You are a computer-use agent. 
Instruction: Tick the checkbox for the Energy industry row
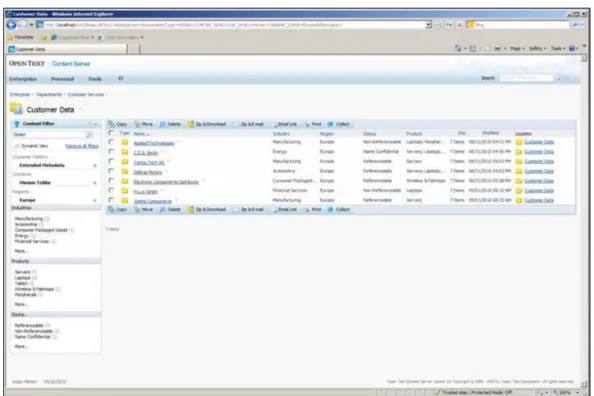111,152
